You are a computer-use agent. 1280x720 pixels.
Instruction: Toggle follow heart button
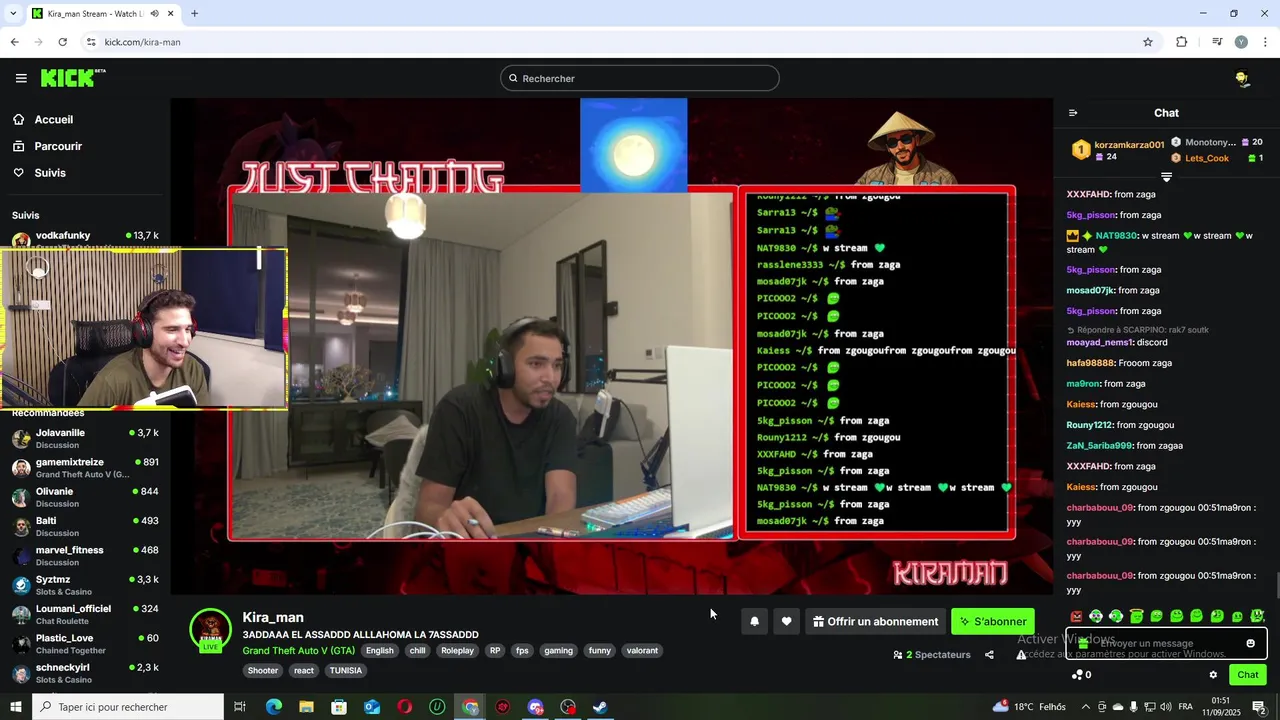(x=787, y=621)
